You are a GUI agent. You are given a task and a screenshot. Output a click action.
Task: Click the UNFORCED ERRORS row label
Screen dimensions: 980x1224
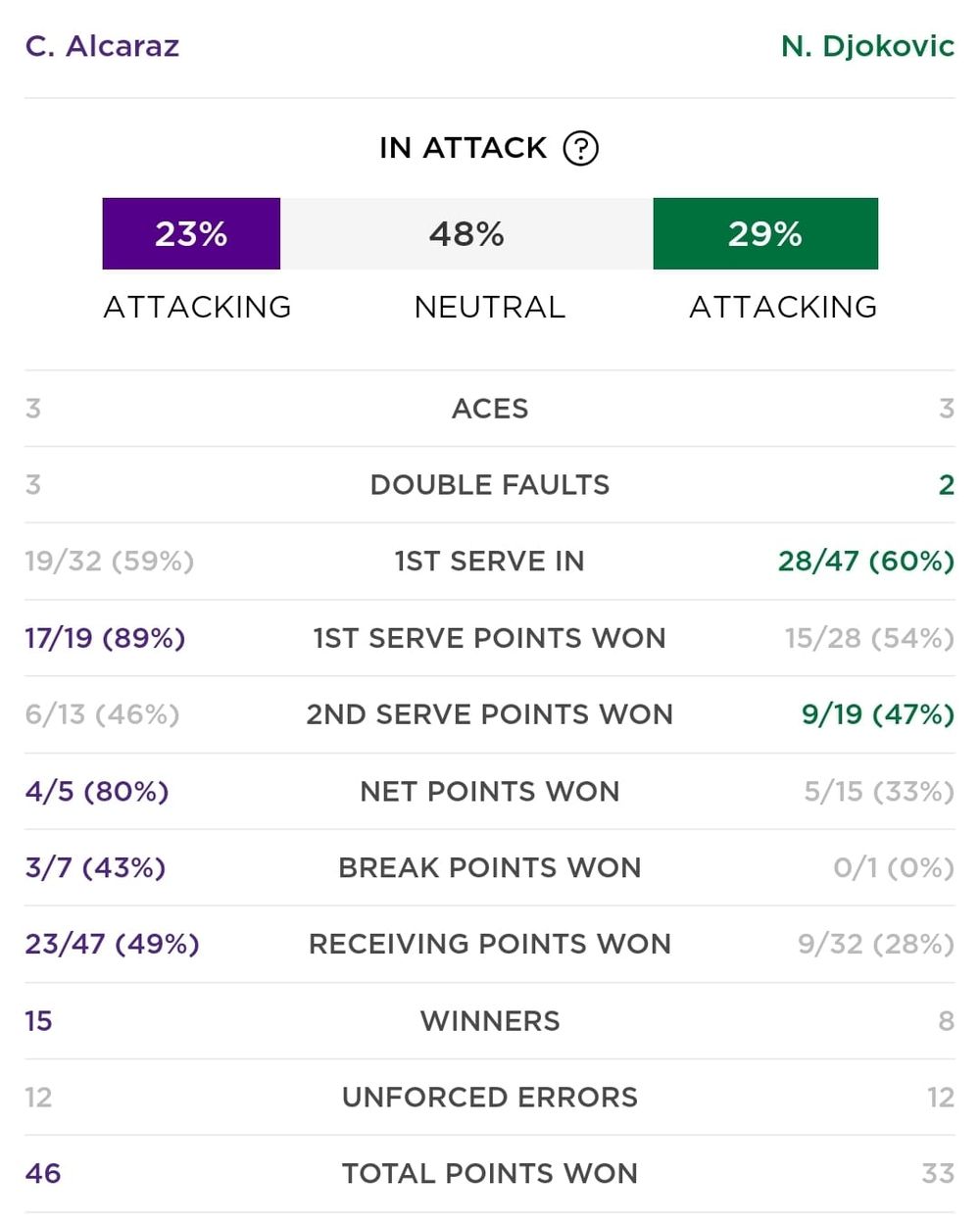490,1097
